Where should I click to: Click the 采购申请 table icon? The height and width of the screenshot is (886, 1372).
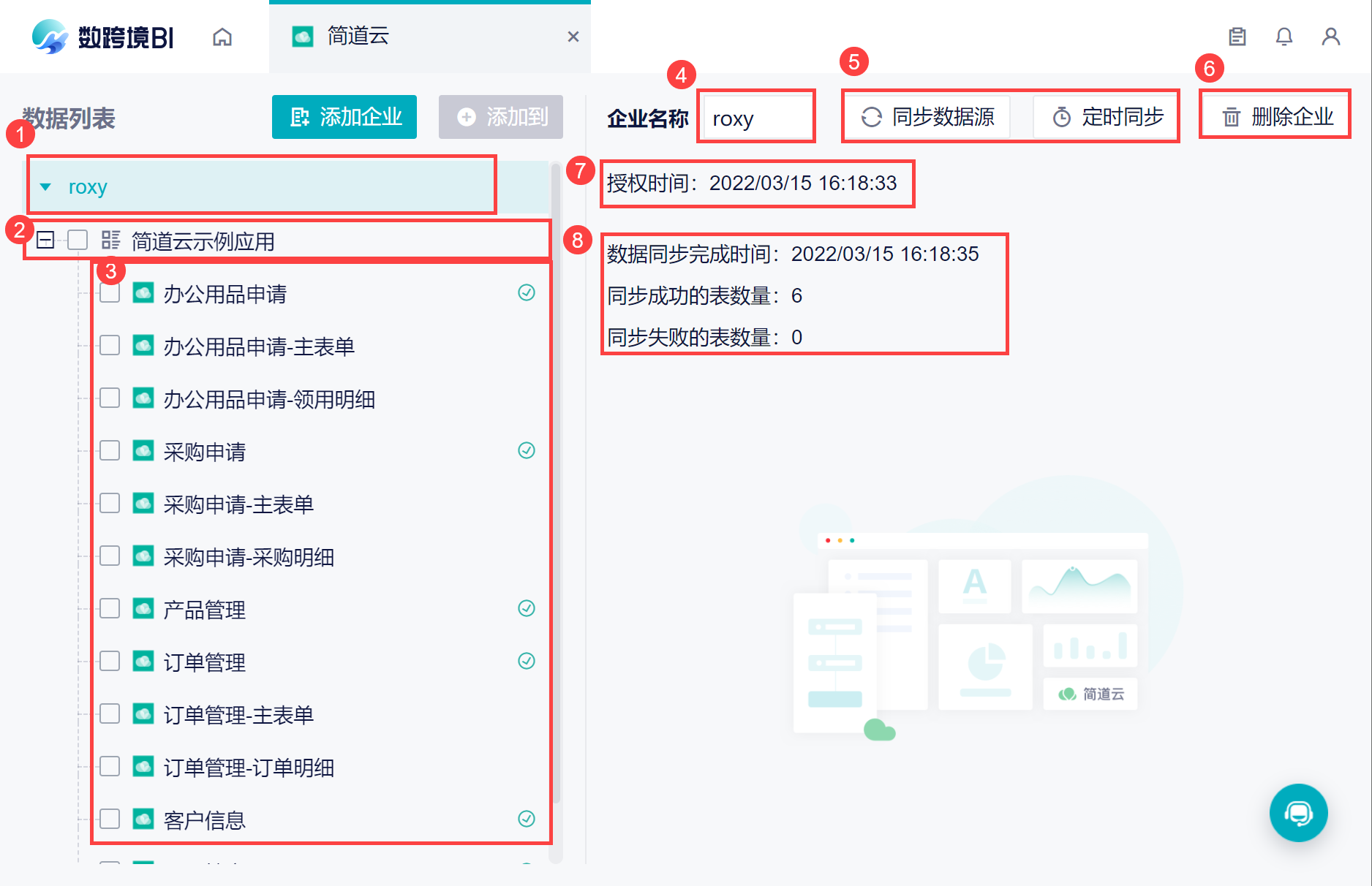coord(143,450)
